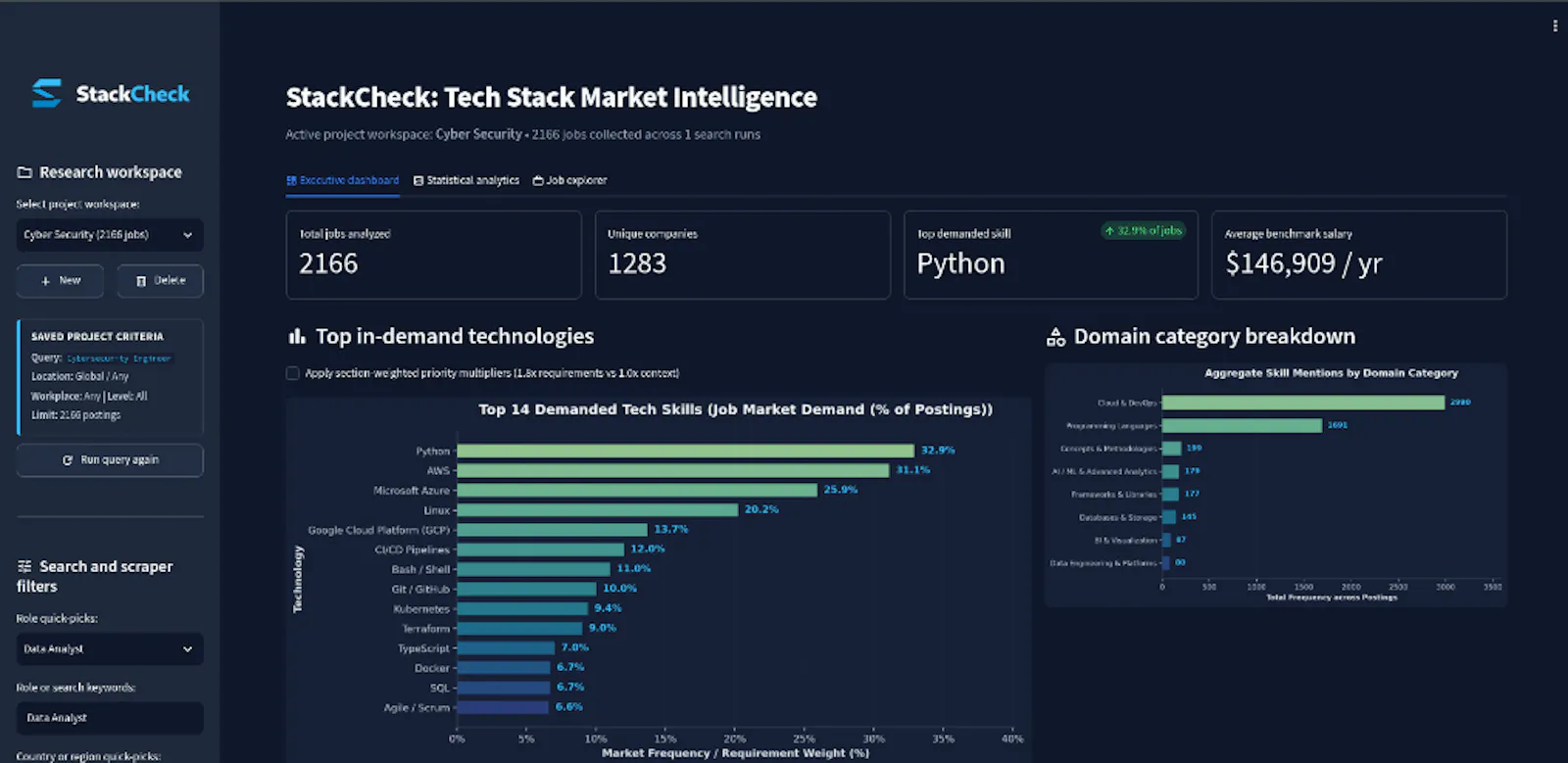Click the Python bar in the chart

click(x=685, y=451)
